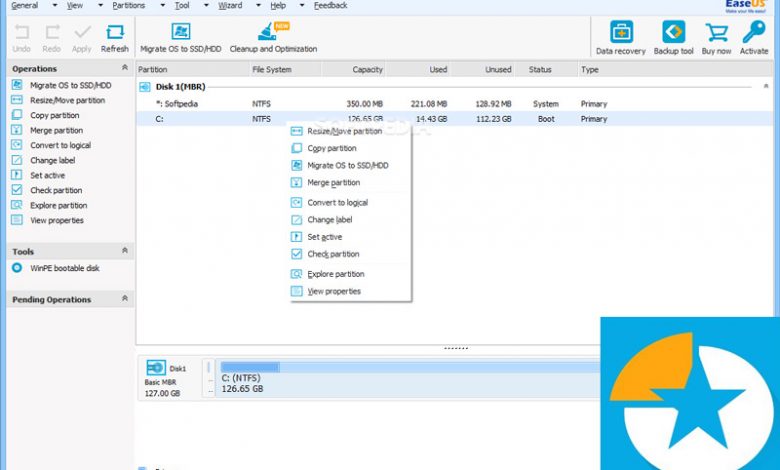Sort by the Unused column header

point(482,70)
